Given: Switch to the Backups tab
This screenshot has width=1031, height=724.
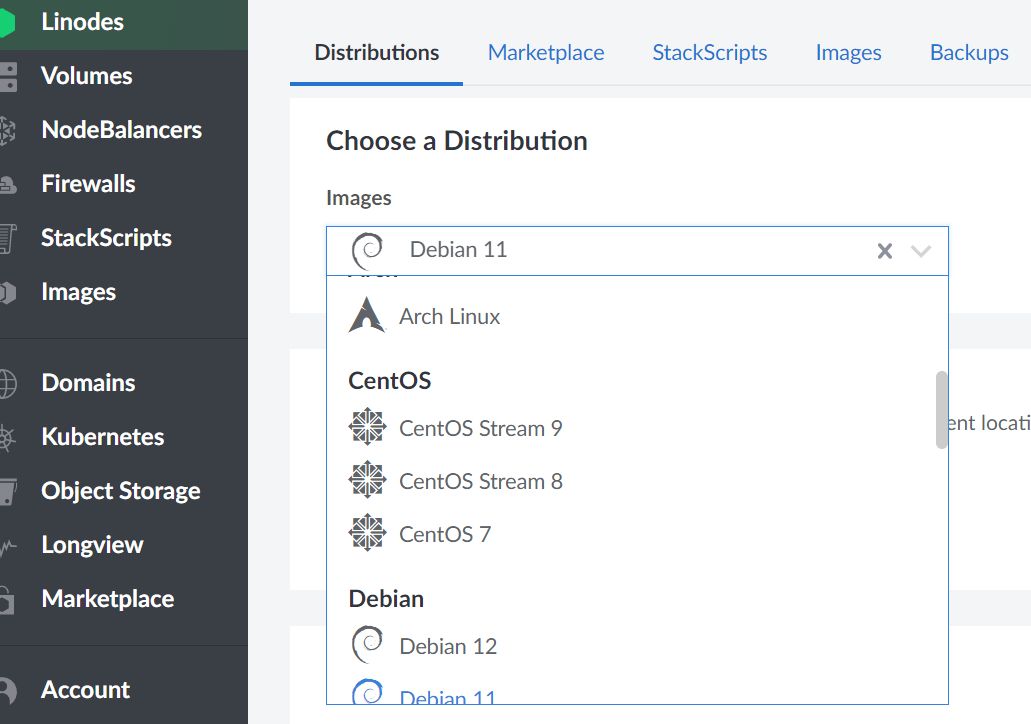Looking at the screenshot, I should 968,53.
